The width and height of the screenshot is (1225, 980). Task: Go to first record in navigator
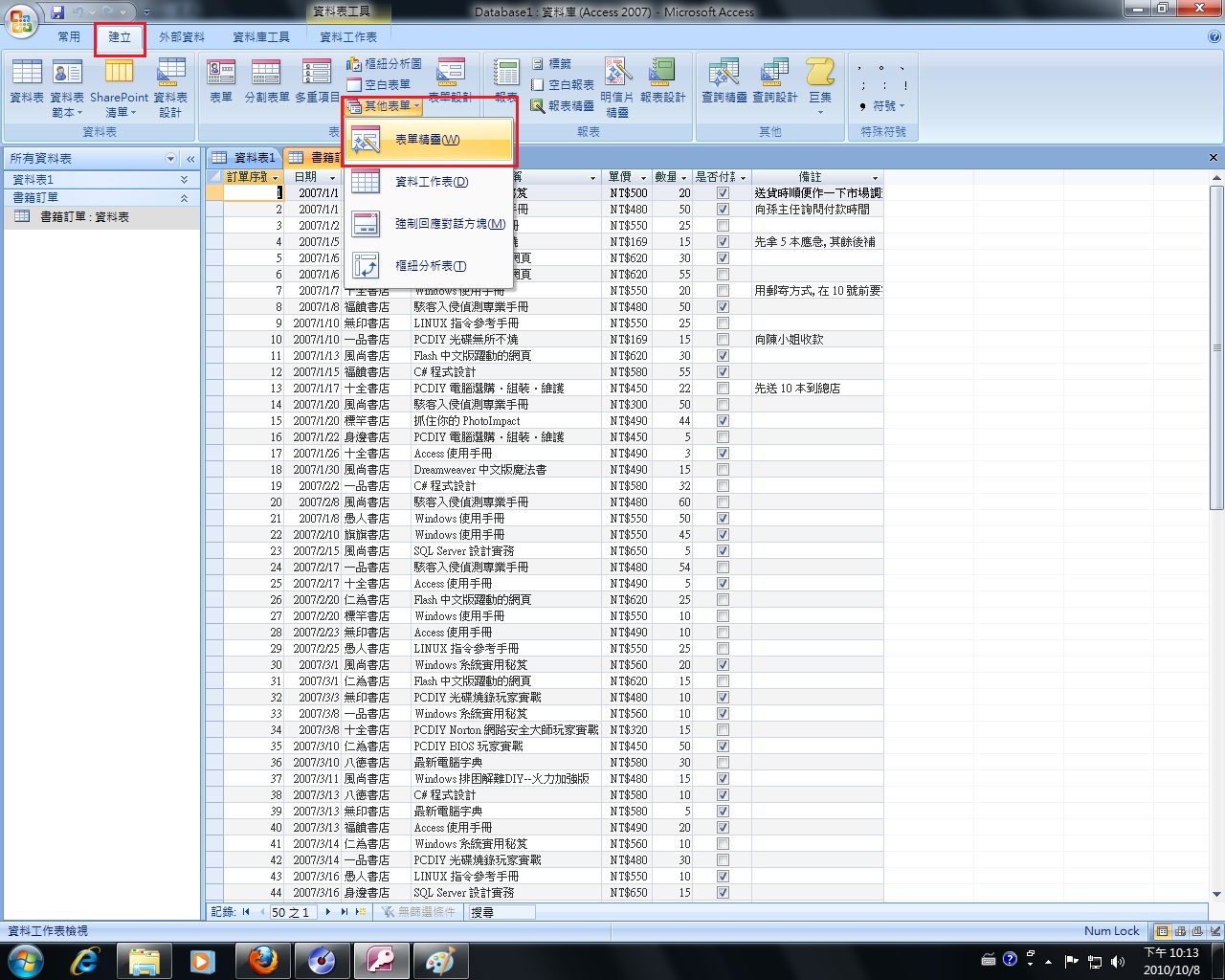point(246,912)
